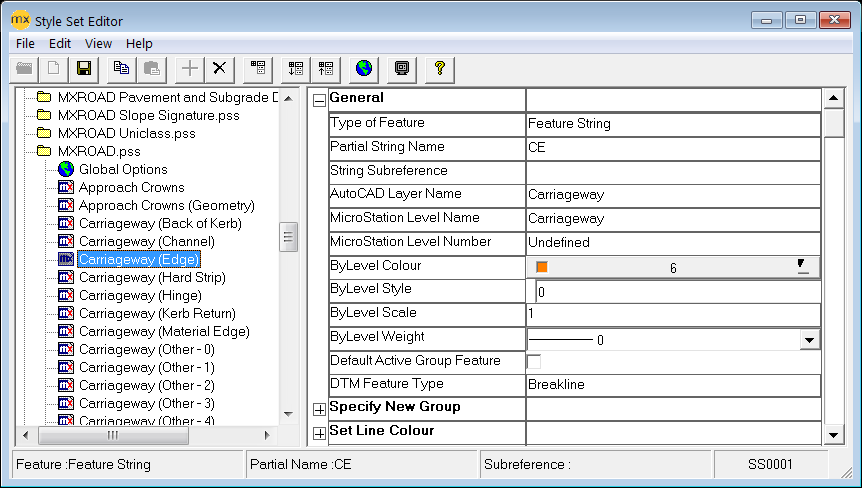Open the Edit menu
Image resolution: width=862 pixels, height=488 pixels.
pos(59,43)
